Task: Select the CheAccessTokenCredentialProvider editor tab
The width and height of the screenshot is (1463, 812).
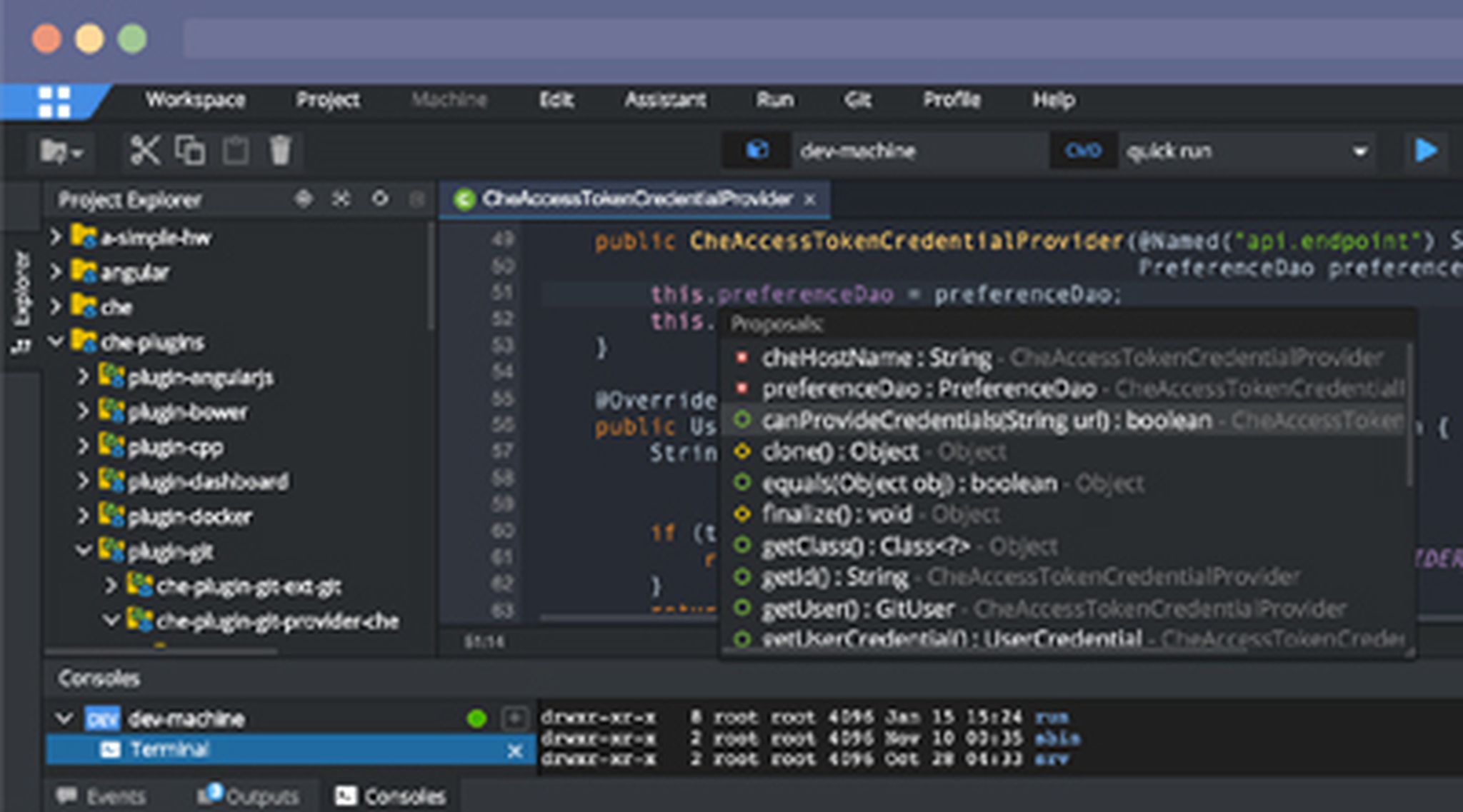Action: pos(634,199)
